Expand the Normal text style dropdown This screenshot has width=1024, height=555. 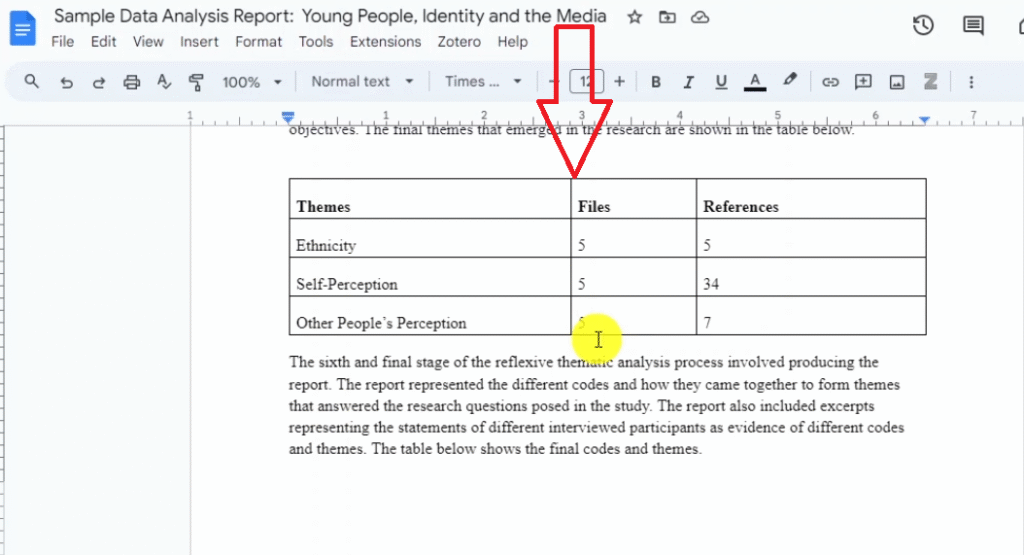[361, 82]
